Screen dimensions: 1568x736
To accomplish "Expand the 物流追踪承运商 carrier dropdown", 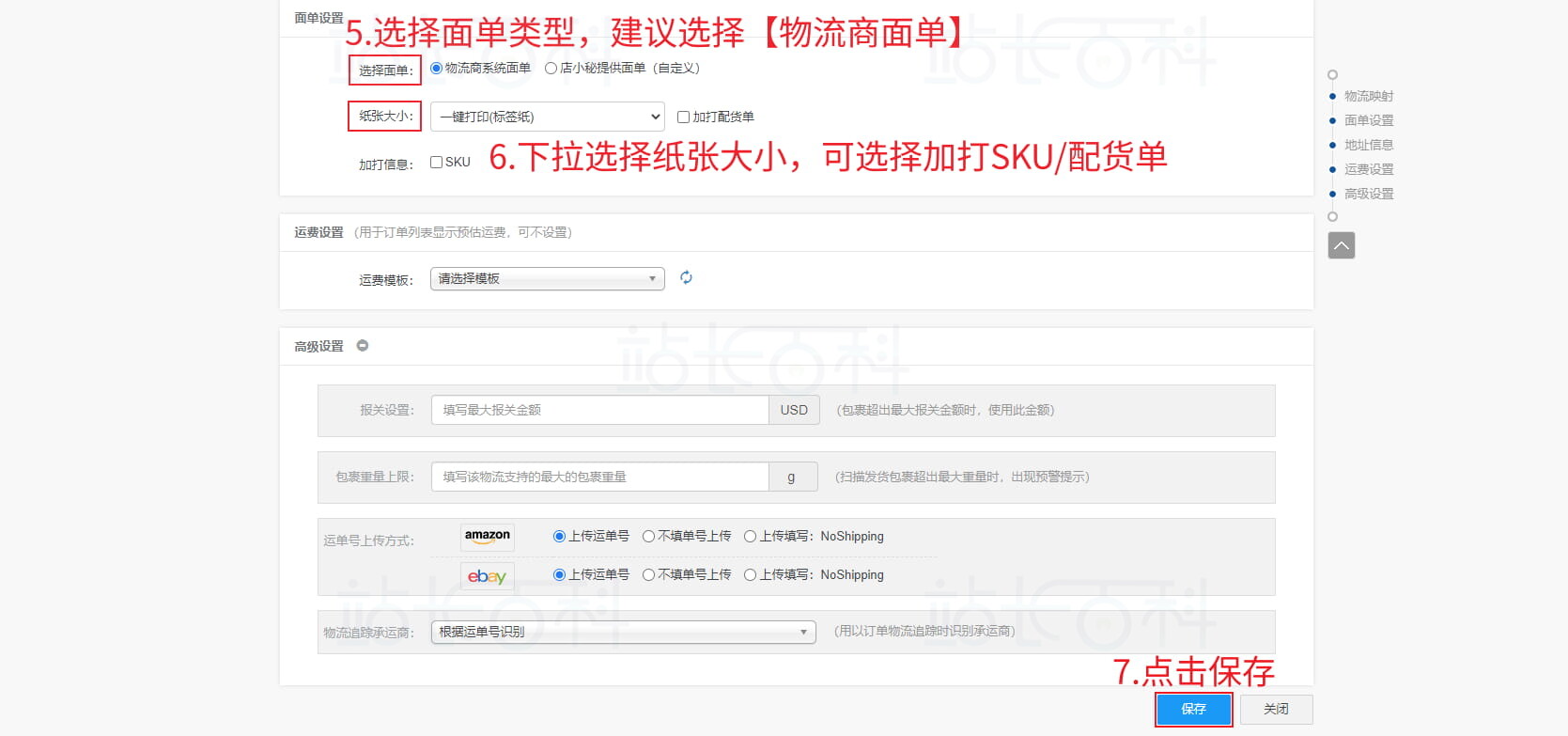I will [x=623, y=632].
